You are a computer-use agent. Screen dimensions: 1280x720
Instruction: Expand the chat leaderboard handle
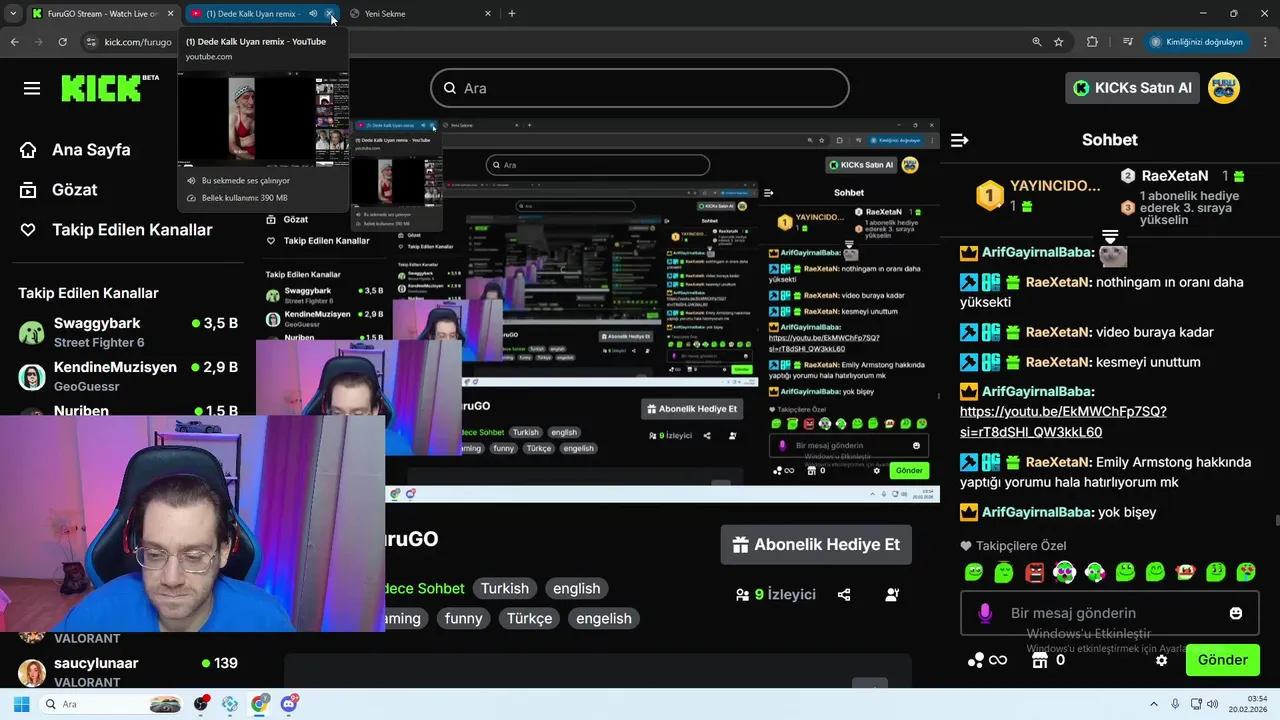(x=1109, y=237)
